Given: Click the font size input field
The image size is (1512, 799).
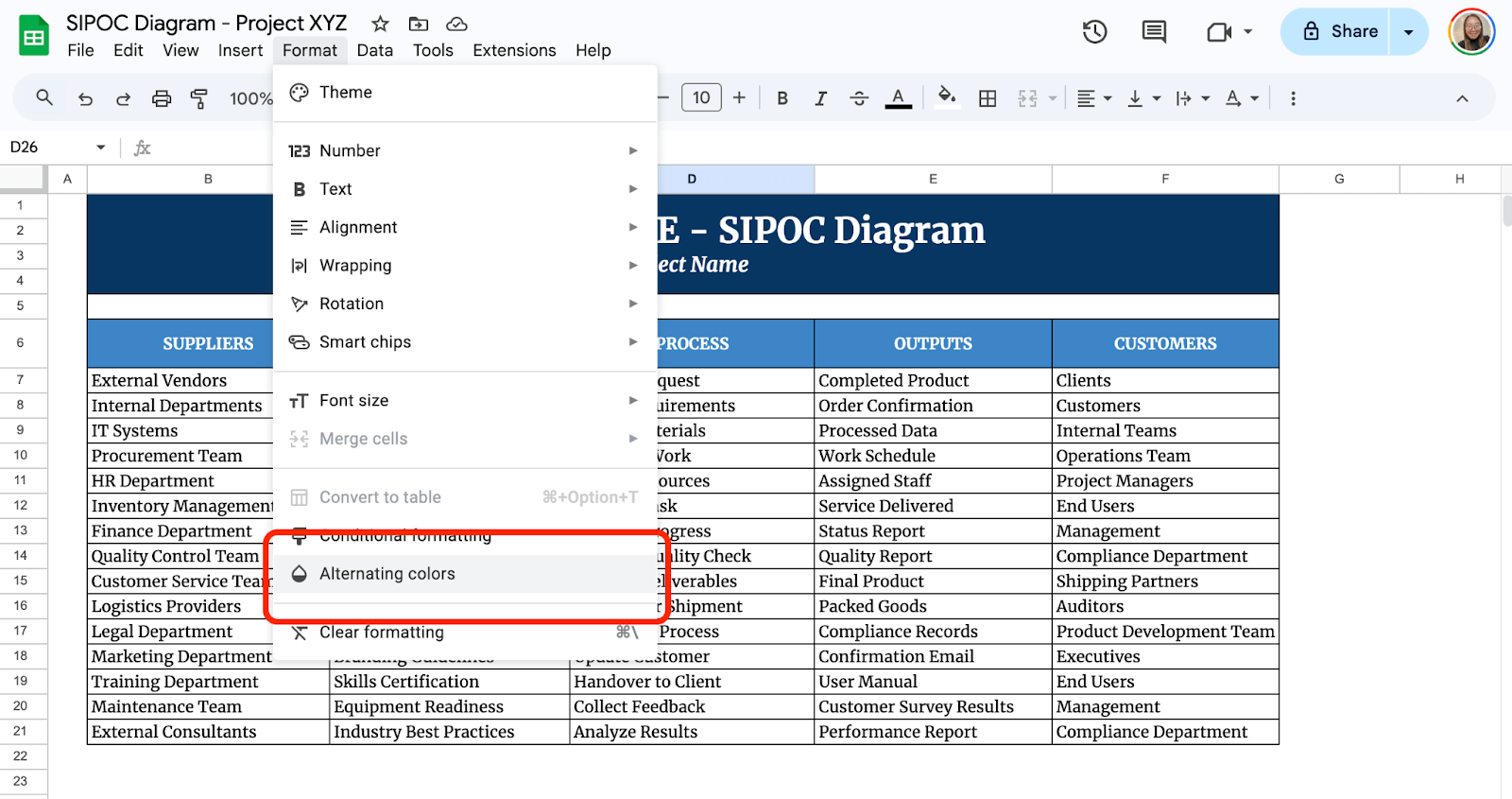Looking at the screenshot, I should tap(701, 97).
